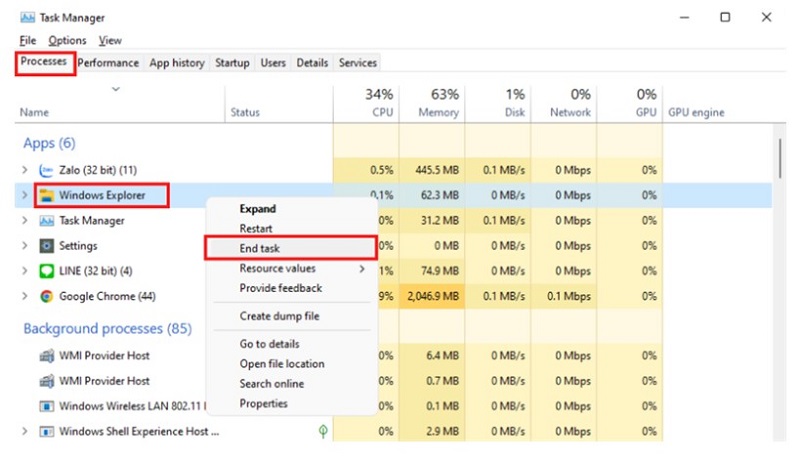Click Zalo's 445.5 MB memory value
This screenshot has height=459, width=800.
pyautogui.click(x=437, y=170)
